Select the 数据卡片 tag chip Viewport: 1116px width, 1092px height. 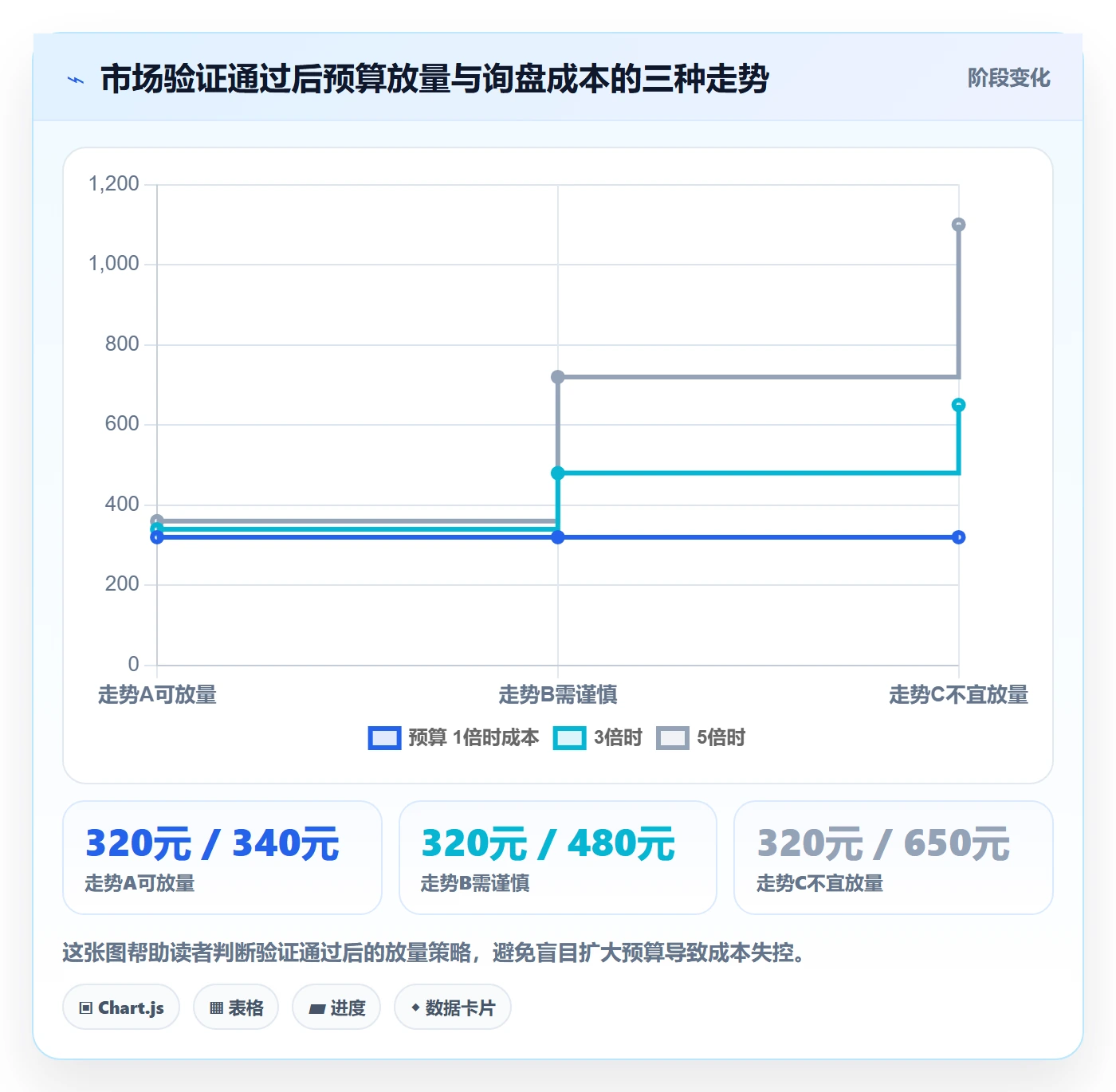tap(453, 1008)
